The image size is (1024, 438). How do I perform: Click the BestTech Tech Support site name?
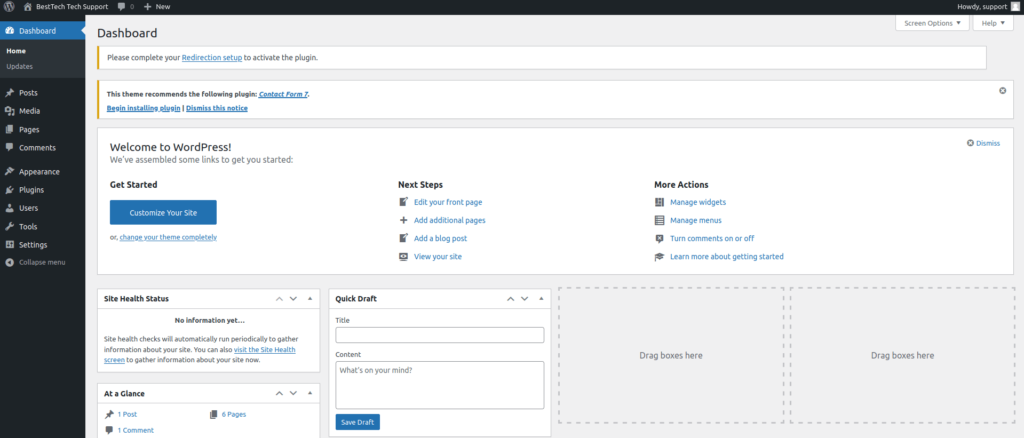click(72, 7)
